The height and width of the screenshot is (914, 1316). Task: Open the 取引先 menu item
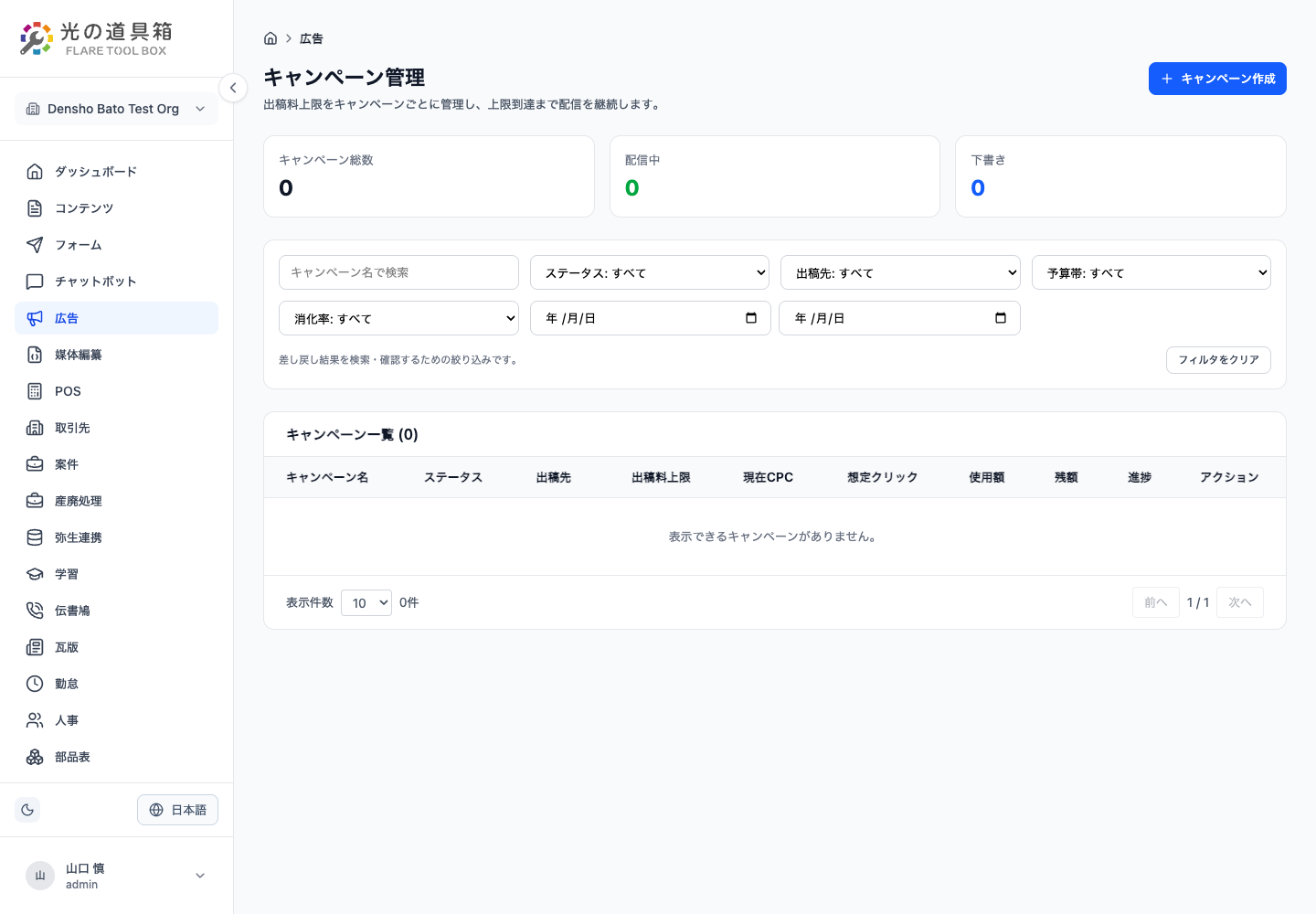(x=116, y=428)
